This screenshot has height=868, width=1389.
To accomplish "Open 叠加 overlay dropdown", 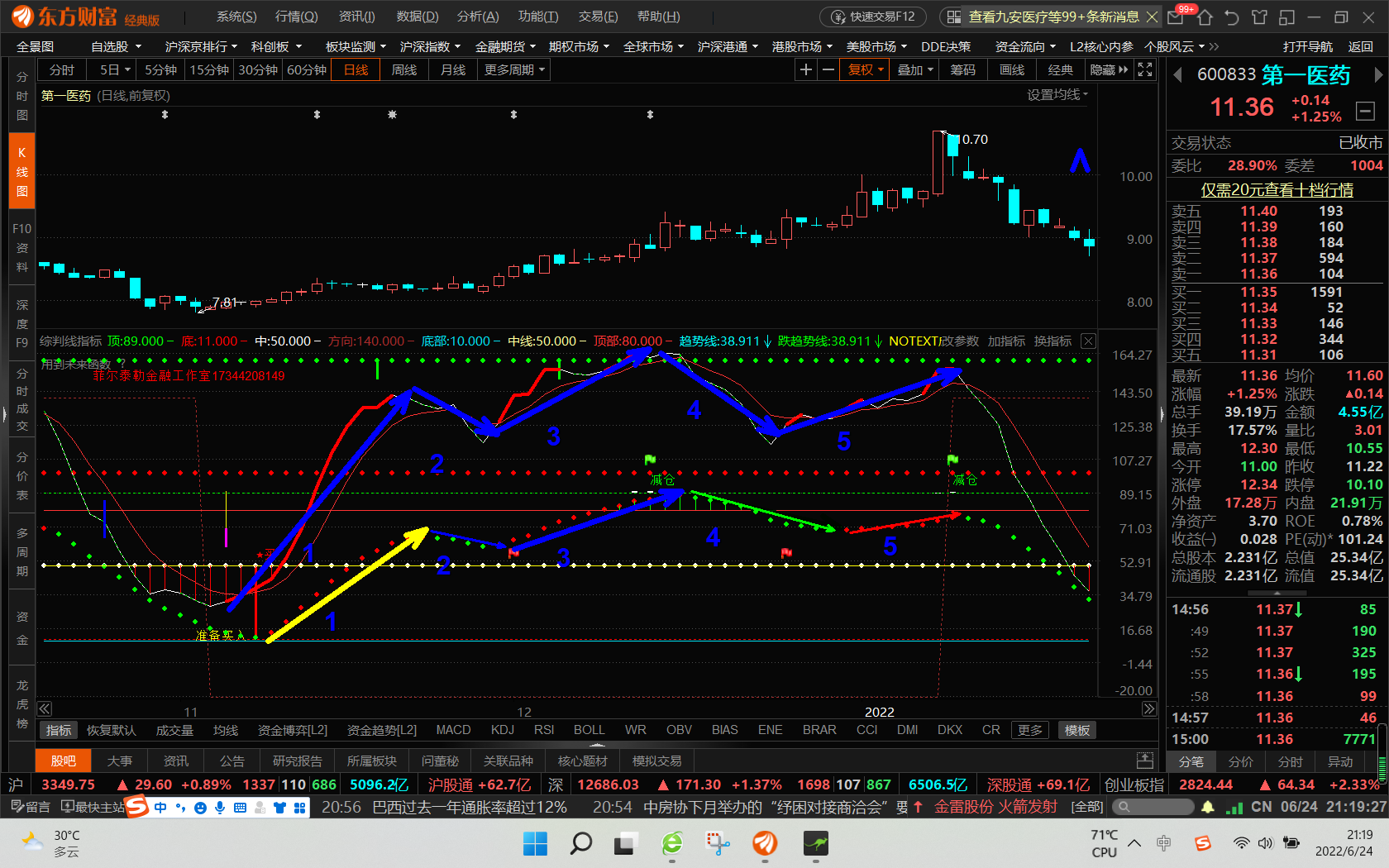I will (914, 70).
